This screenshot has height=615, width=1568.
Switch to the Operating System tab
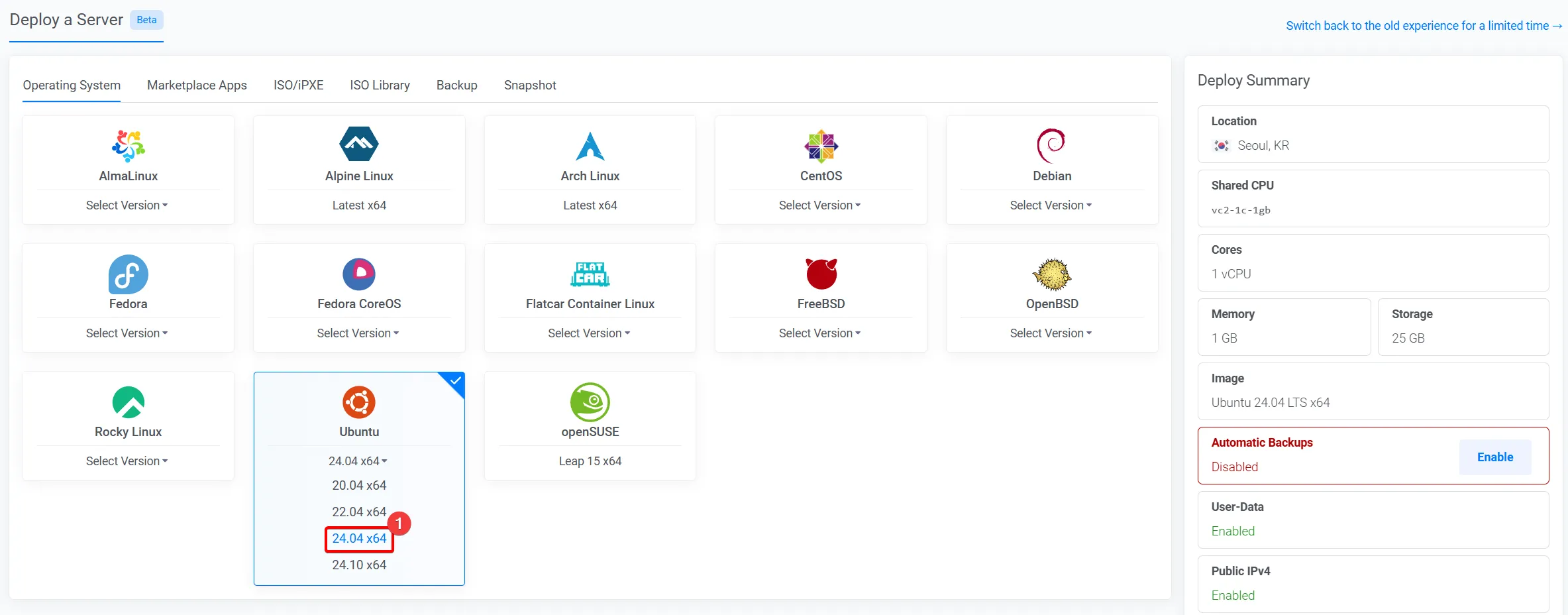pos(72,85)
